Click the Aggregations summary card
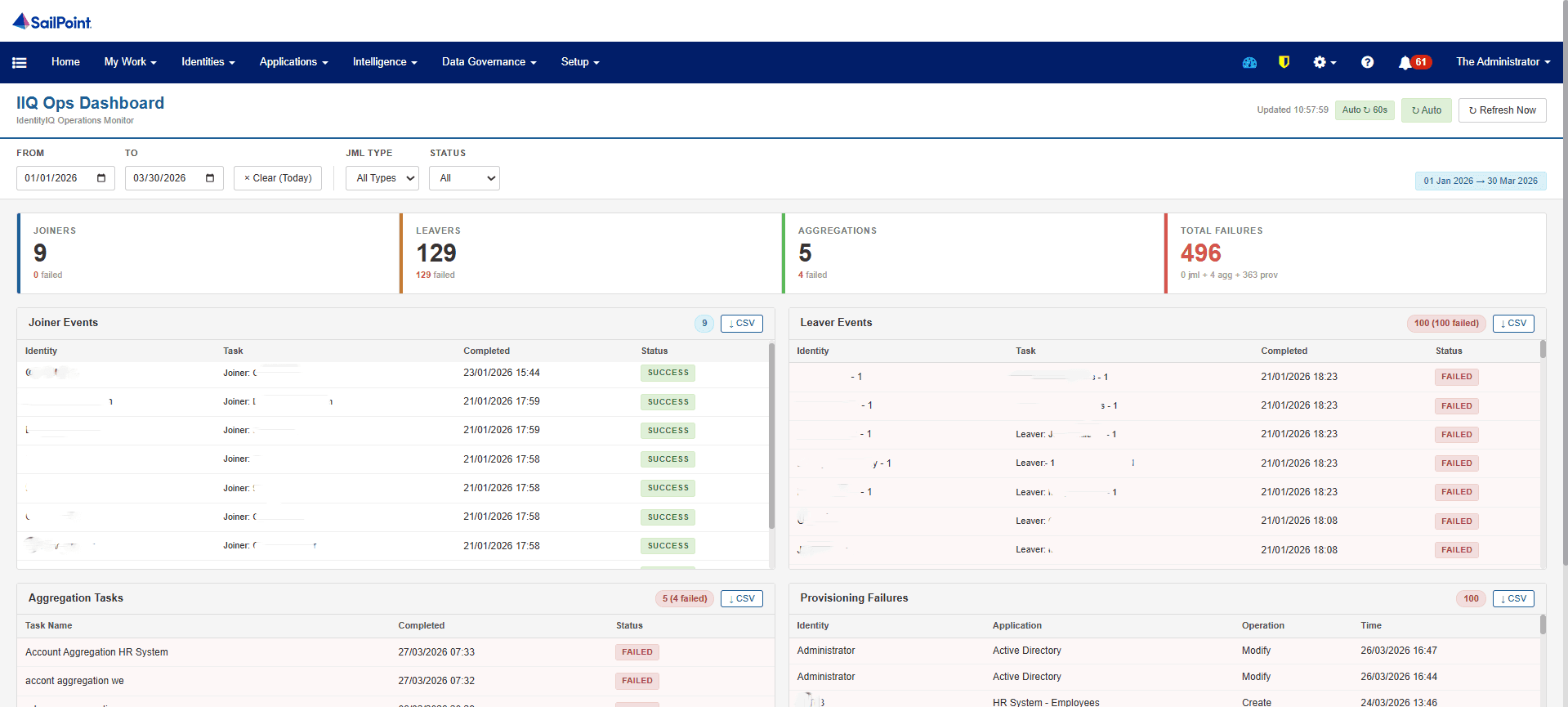This screenshot has width=1568, height=707. [x=973, y=253]
